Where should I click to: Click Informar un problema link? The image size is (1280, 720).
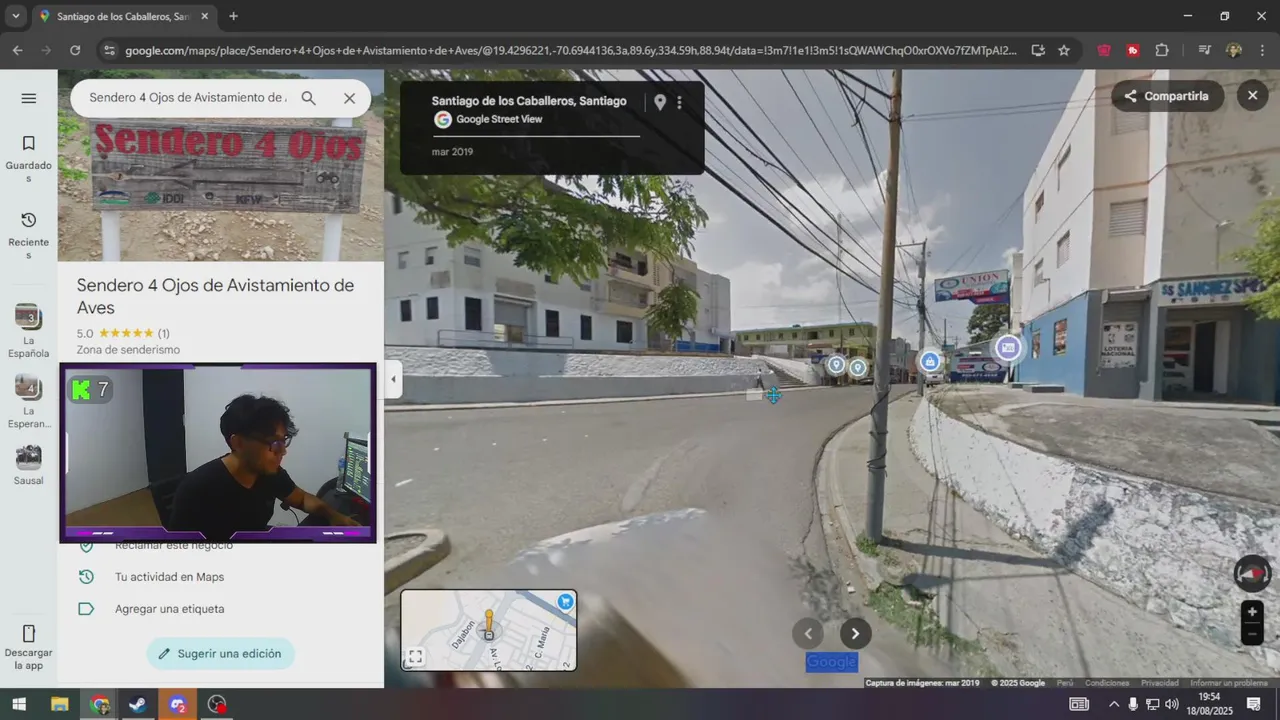[x=1229, y=683]
